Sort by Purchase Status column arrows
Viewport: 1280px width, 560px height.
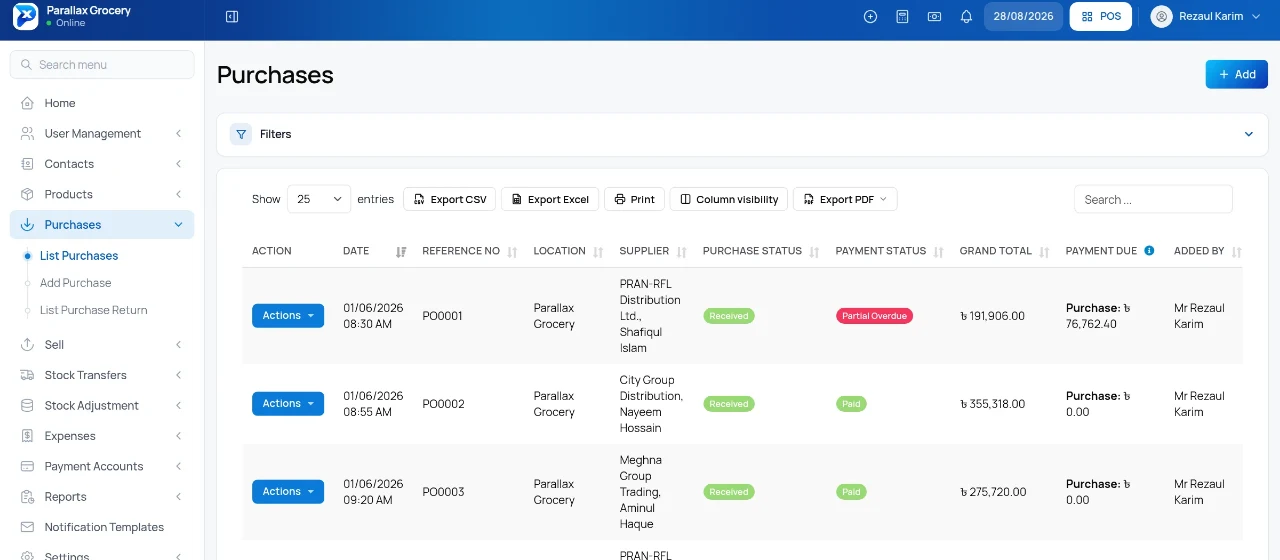coord(814,252)
